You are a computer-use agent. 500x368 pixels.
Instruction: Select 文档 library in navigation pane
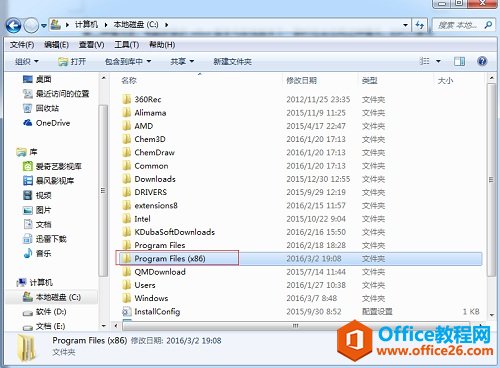(37, 224)
